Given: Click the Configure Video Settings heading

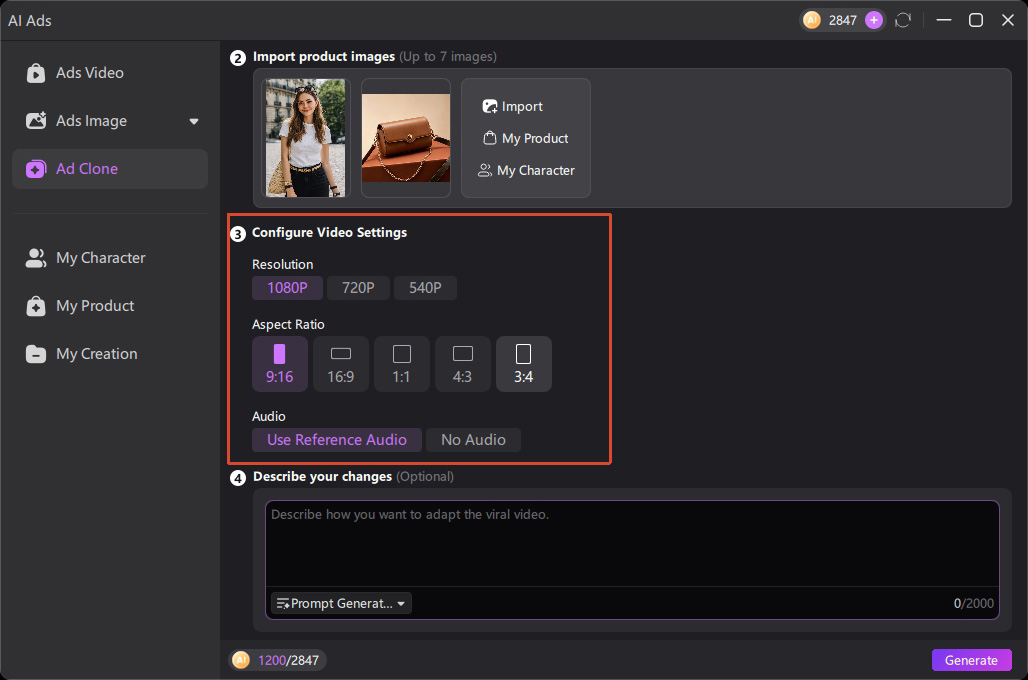Looking at the screenshot, I should pos(329,233).
